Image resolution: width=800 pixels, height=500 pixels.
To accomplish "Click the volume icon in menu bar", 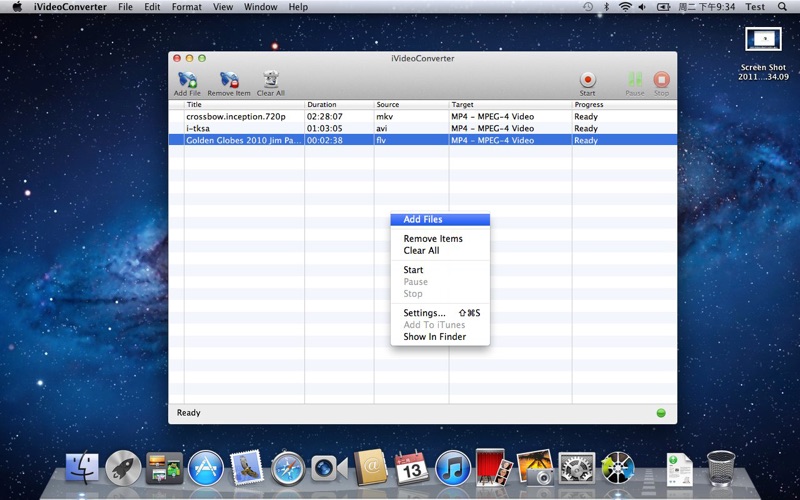I will click(642, 7).
